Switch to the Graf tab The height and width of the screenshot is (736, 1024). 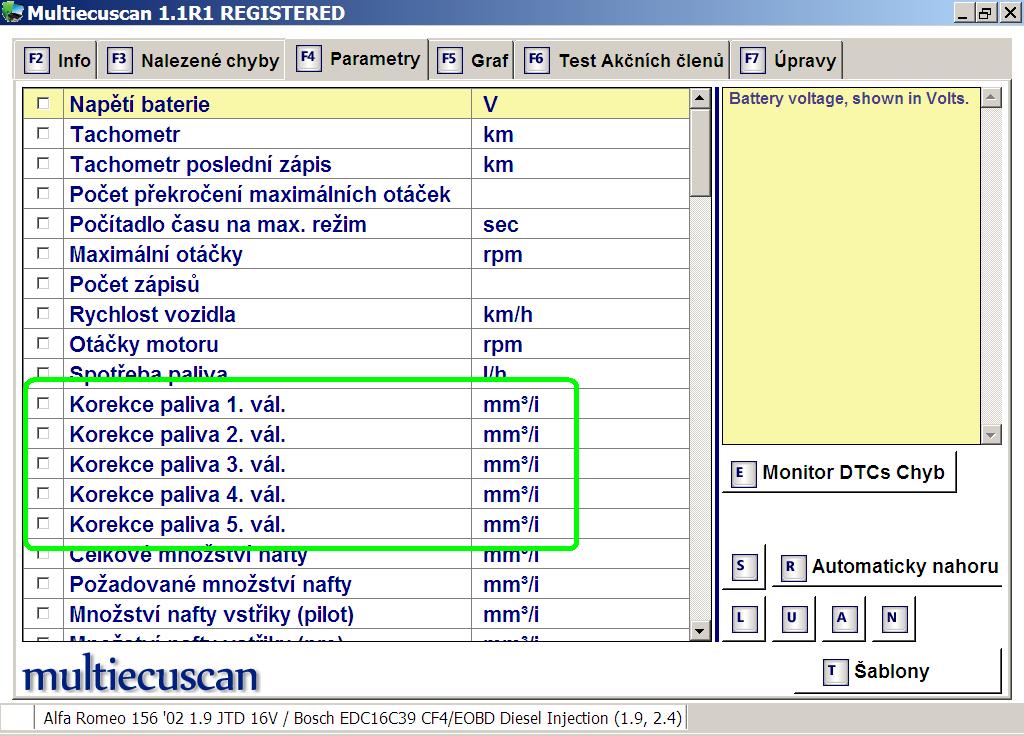pyautogui.click(x=475, y=60)
